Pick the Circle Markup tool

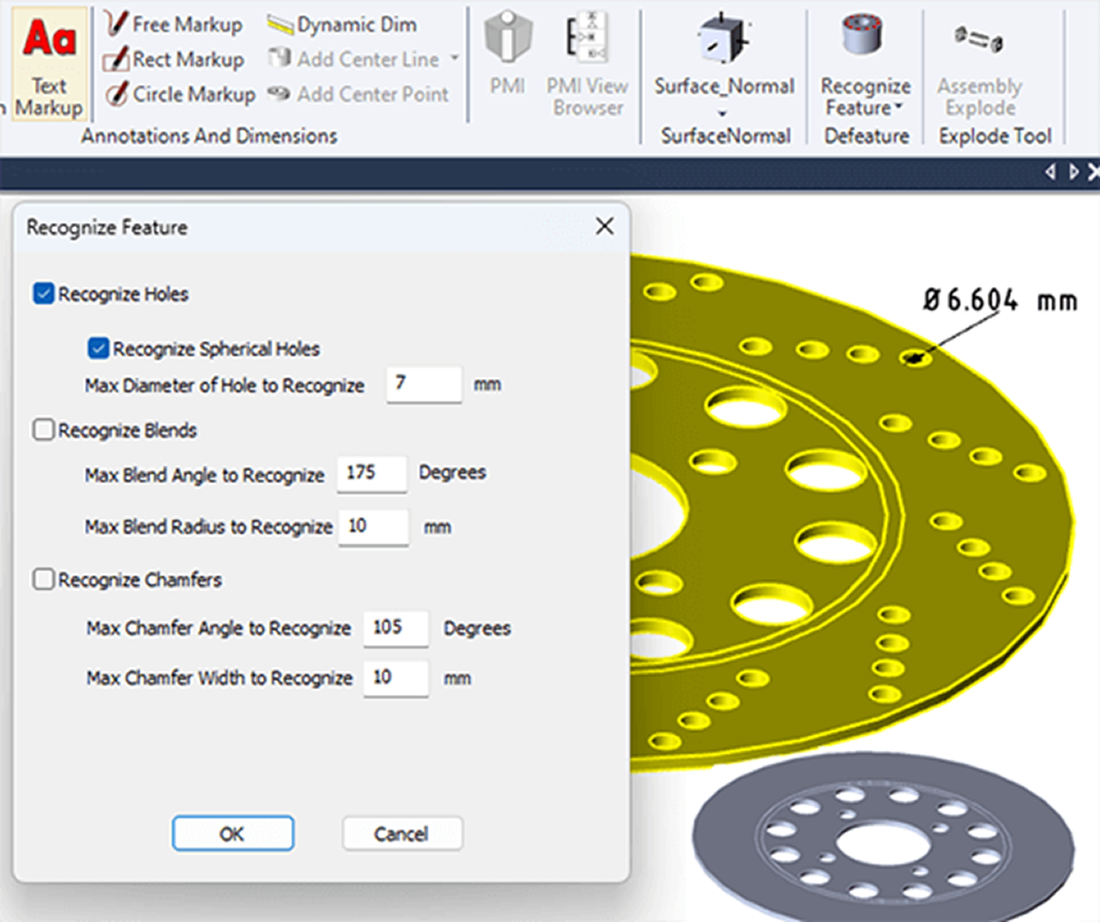click(180, 94)
